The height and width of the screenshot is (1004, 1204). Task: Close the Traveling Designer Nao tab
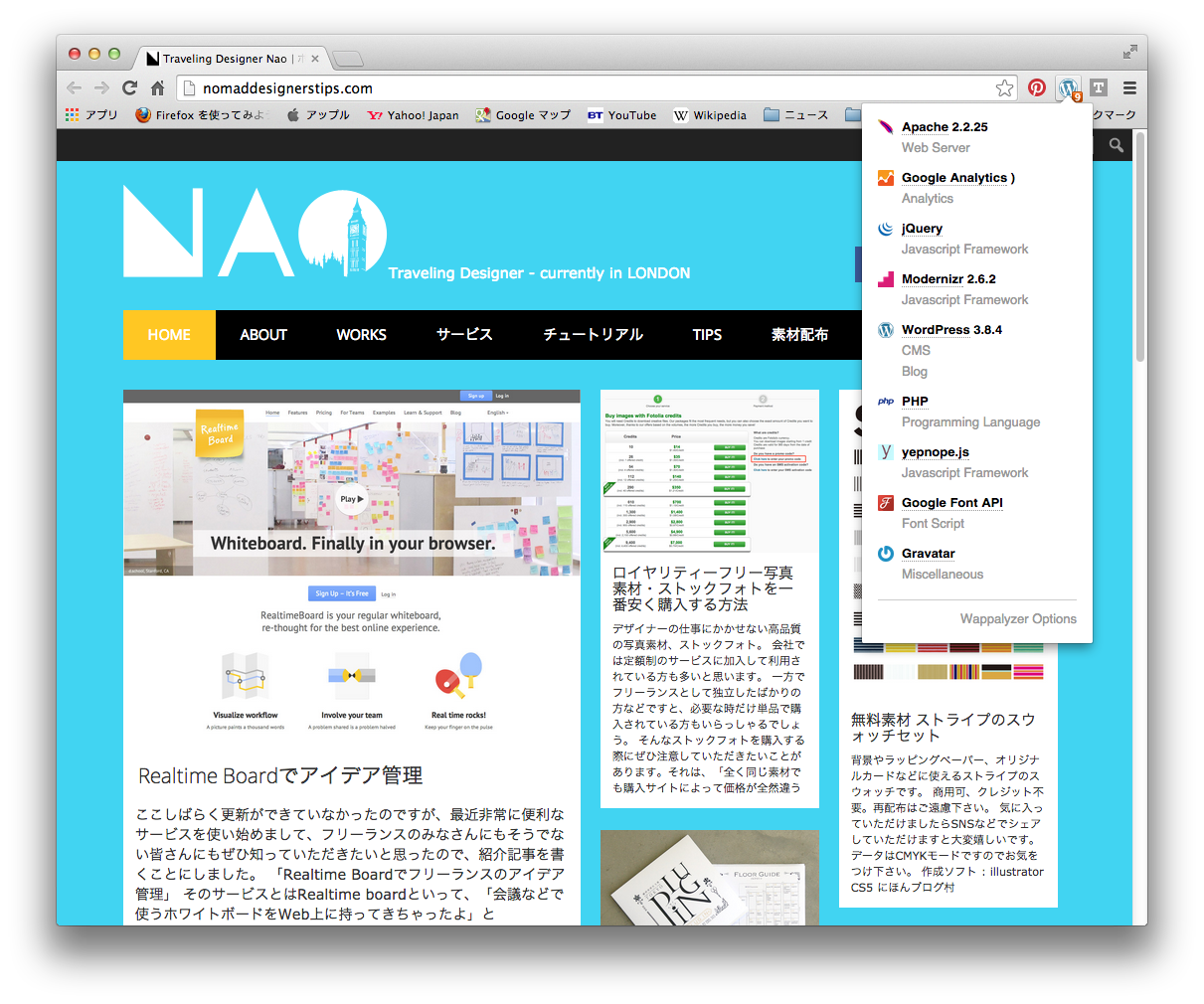pos(315,59)
